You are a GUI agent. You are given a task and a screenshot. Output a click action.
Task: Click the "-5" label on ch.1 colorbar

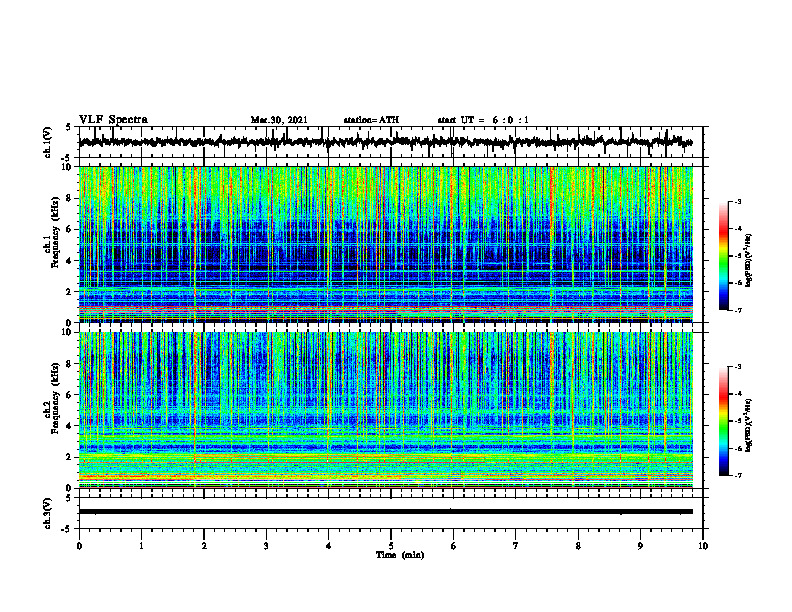coord(737,256)
